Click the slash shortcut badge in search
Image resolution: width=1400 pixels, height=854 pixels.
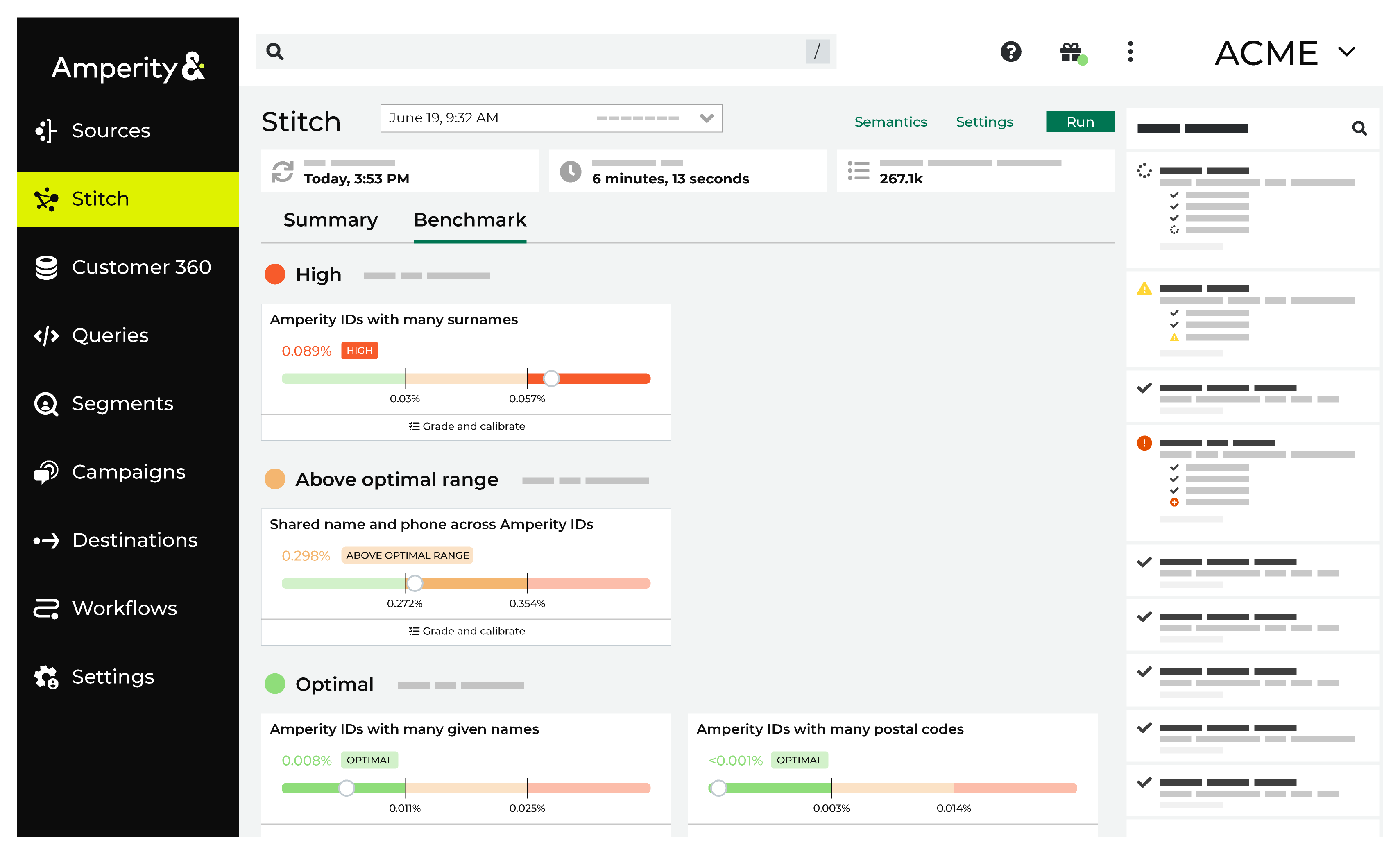click(x=817, y=52)
